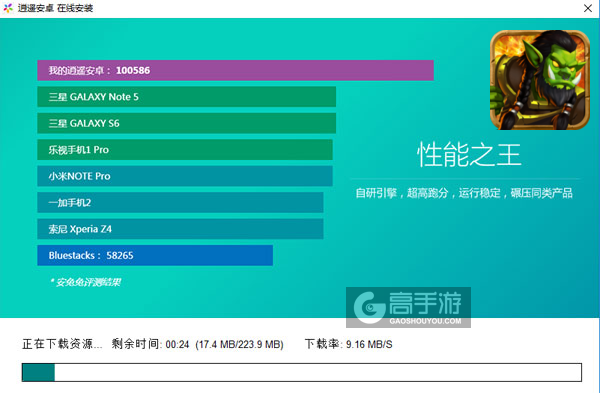Viewport: 600px width, 393px height.
Task: Click the 剩余时间 00:24 readout
Action: 150,344
